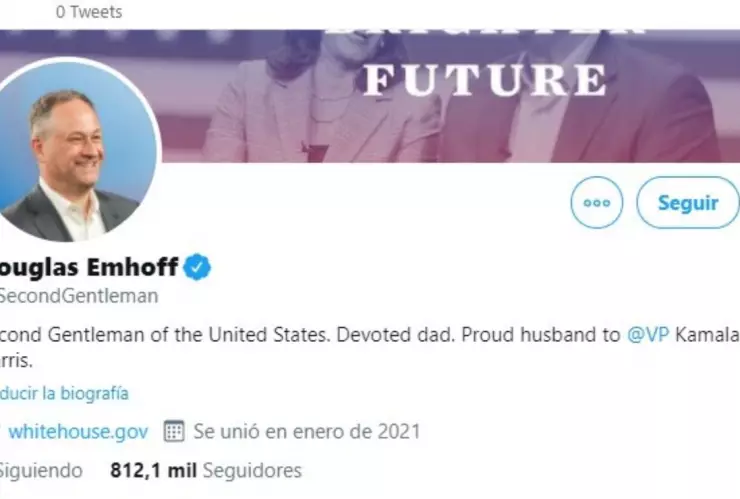Click the SecondGentleman username handle
This screenshot has height=499, width=740.
coord(80,296)
